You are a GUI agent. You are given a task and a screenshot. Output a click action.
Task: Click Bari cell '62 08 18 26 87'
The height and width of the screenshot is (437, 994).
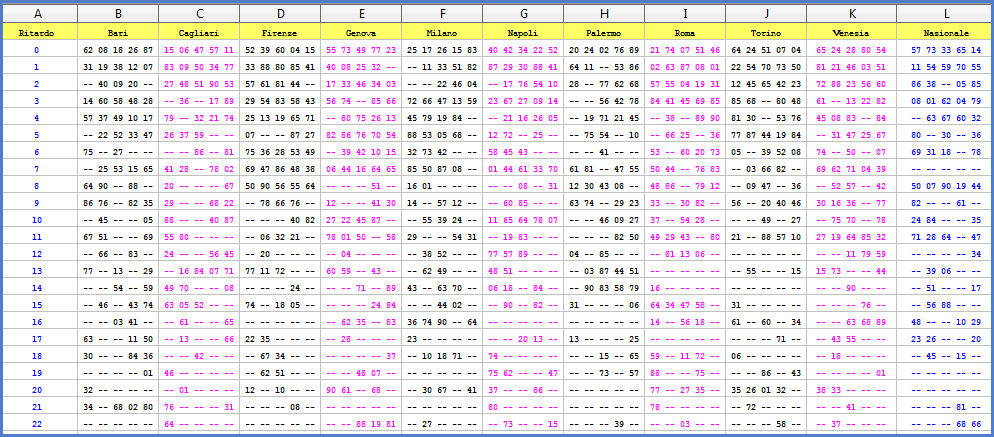click(x=118, y=49)
